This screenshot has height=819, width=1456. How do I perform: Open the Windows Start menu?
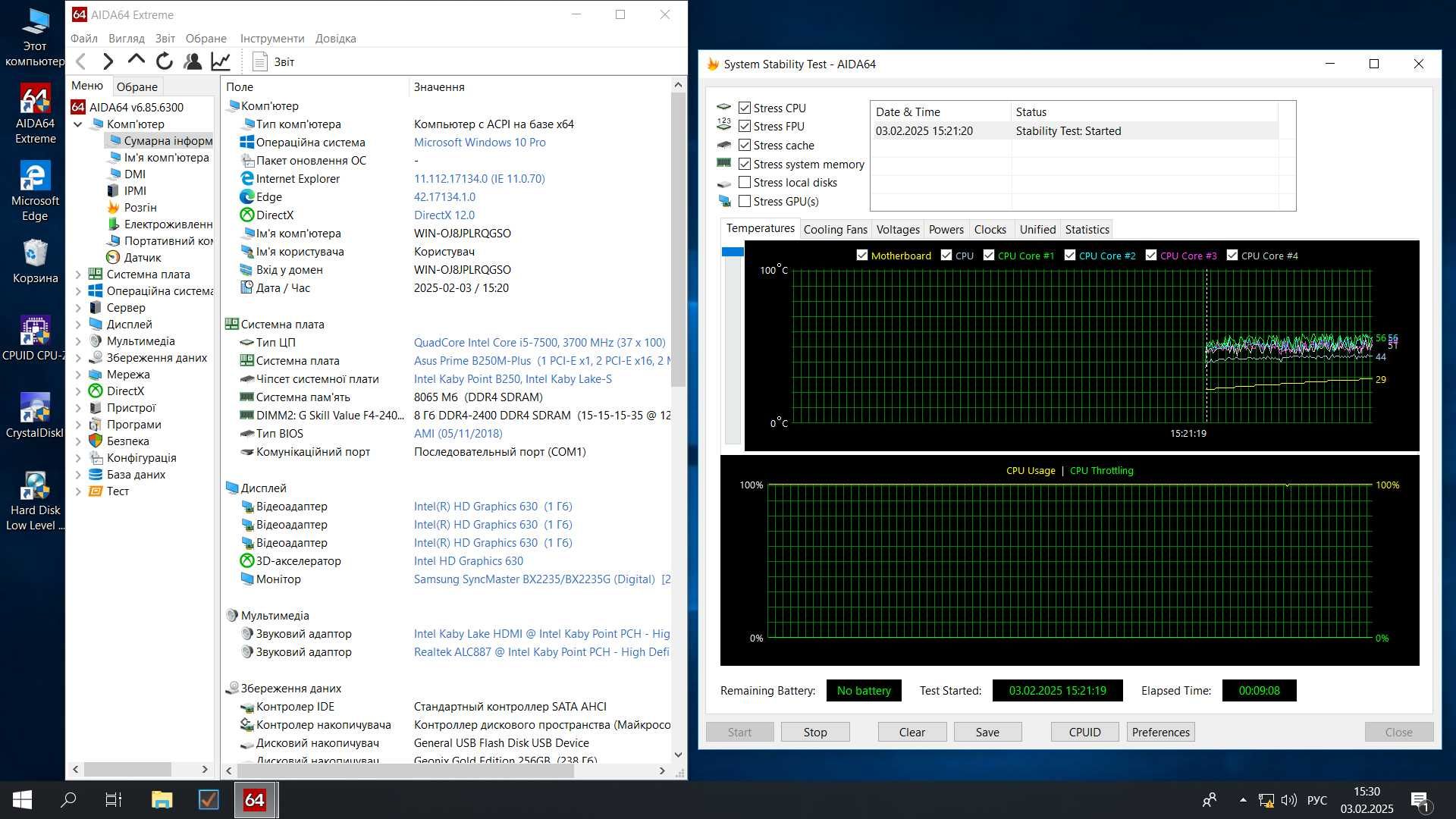click(22, 799)
